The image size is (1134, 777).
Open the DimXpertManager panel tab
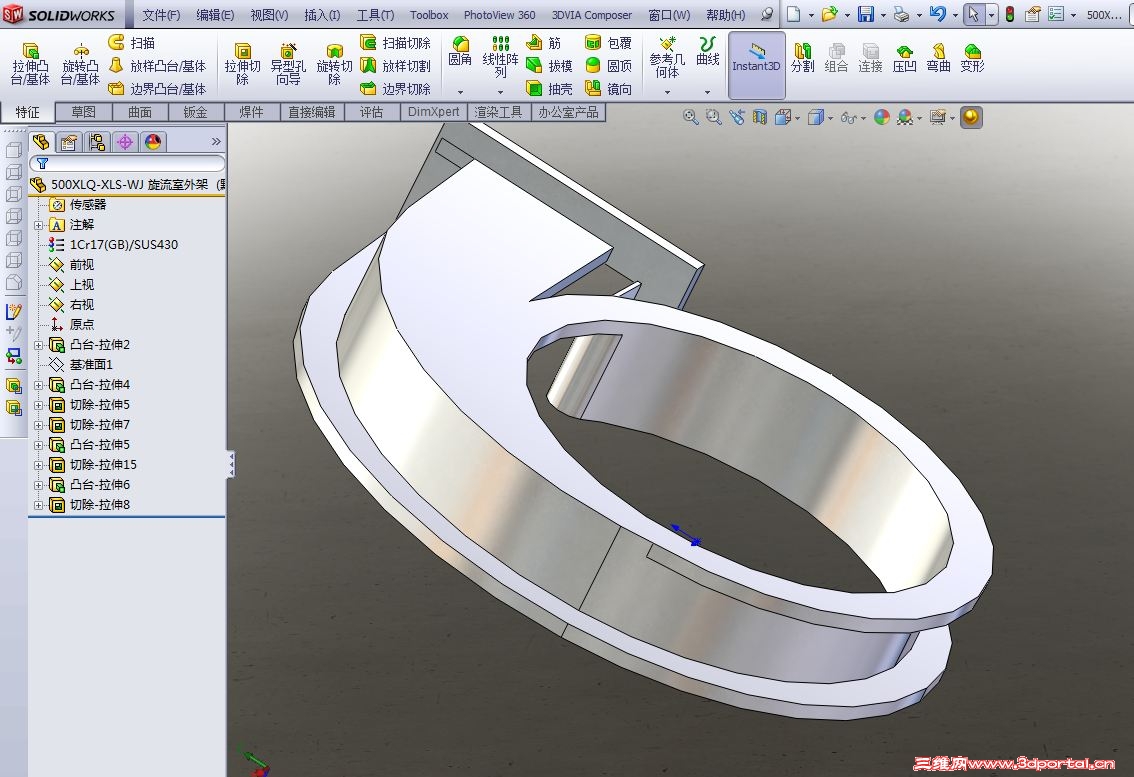pos(125,142)
